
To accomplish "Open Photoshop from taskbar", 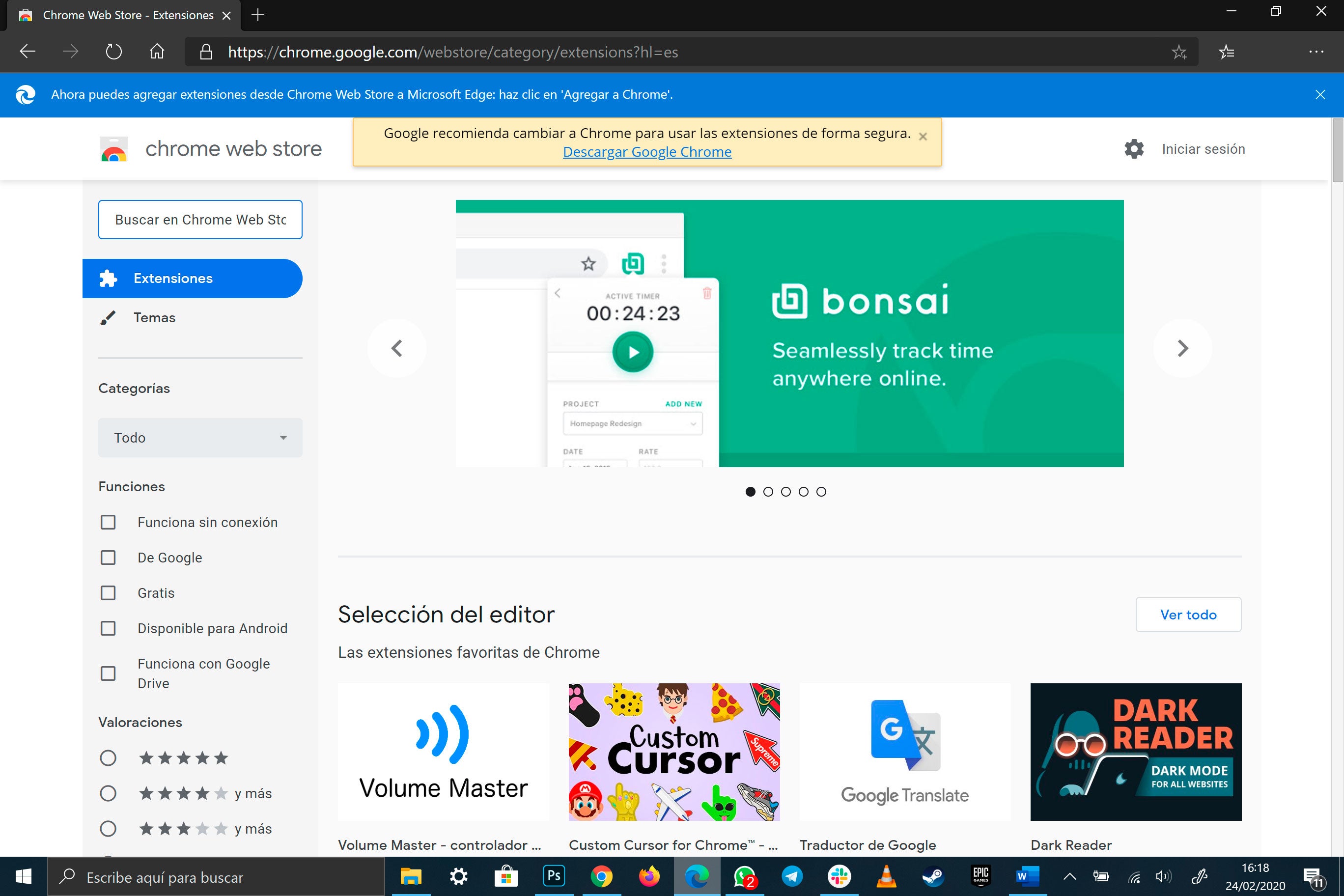I will coord(553,876).
